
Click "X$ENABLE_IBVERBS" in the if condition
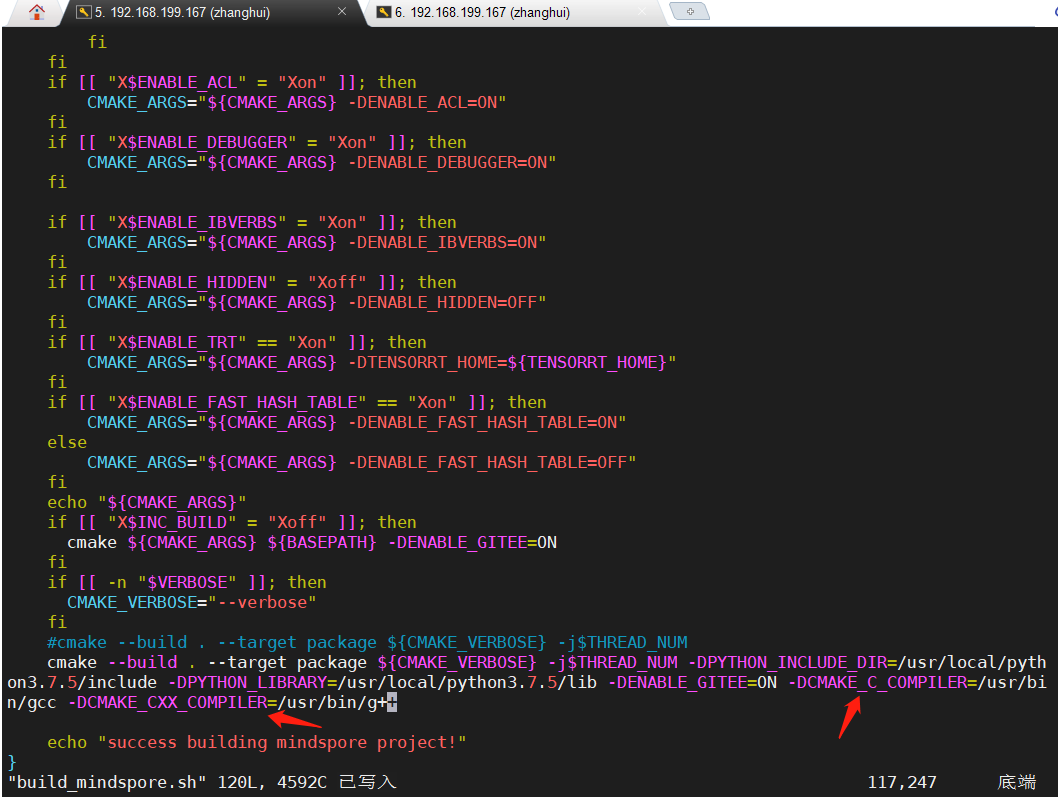pyautogui.click(x=197, y=223)
